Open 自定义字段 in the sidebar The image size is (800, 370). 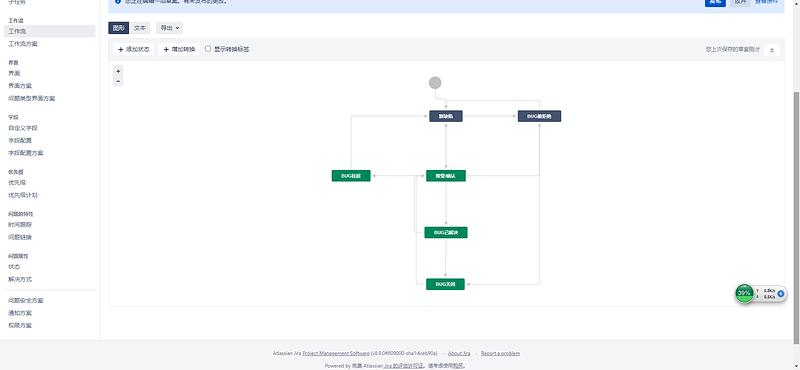click(x=23, y=128)
